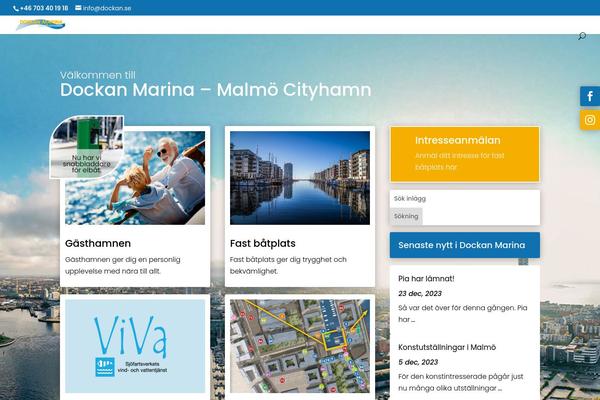Click the Välkommen till text
The width and height of the screenshot is (600, 400).
click(98, 75)
